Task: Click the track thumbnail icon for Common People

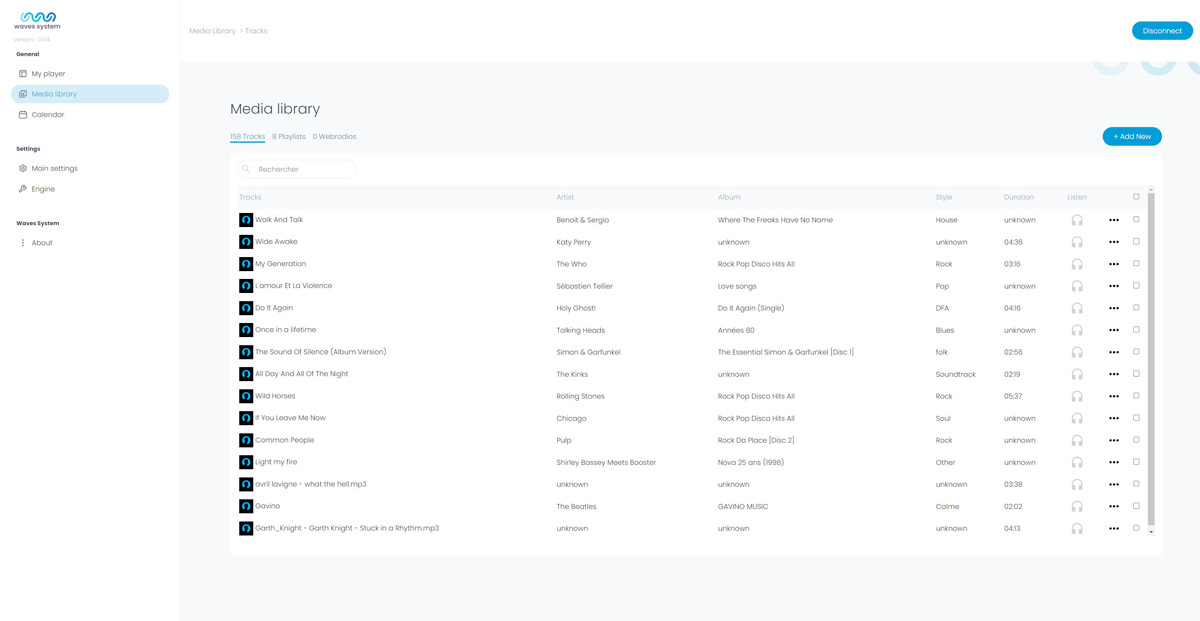Action: coord(246,440)
